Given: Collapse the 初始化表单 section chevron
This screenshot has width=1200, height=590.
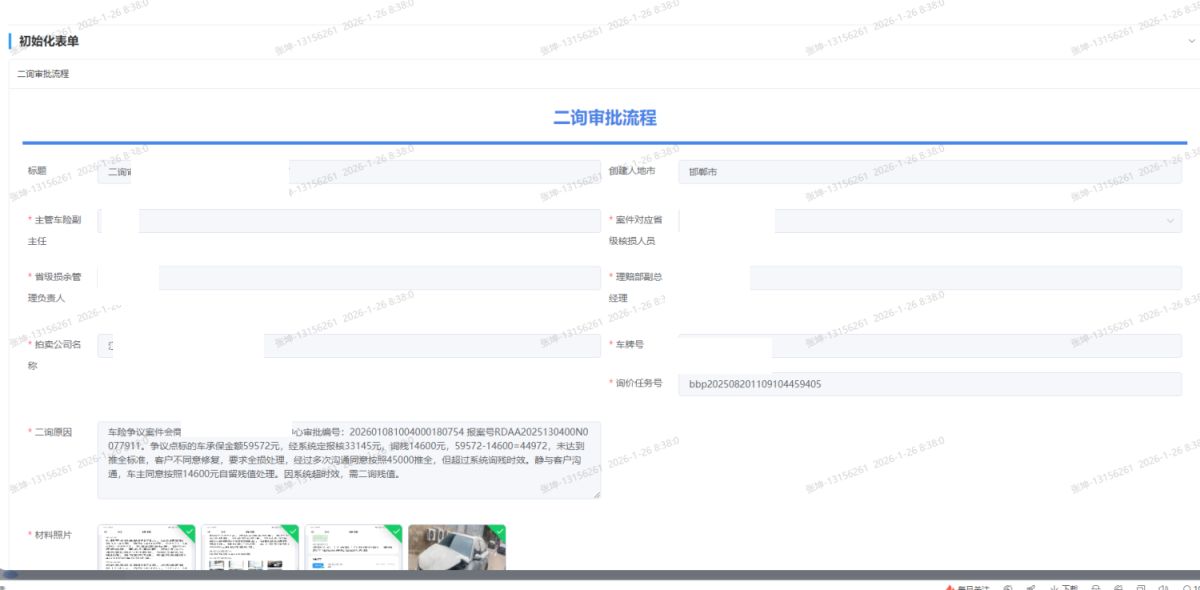Looking at the screenshot, I should 1191,41.
